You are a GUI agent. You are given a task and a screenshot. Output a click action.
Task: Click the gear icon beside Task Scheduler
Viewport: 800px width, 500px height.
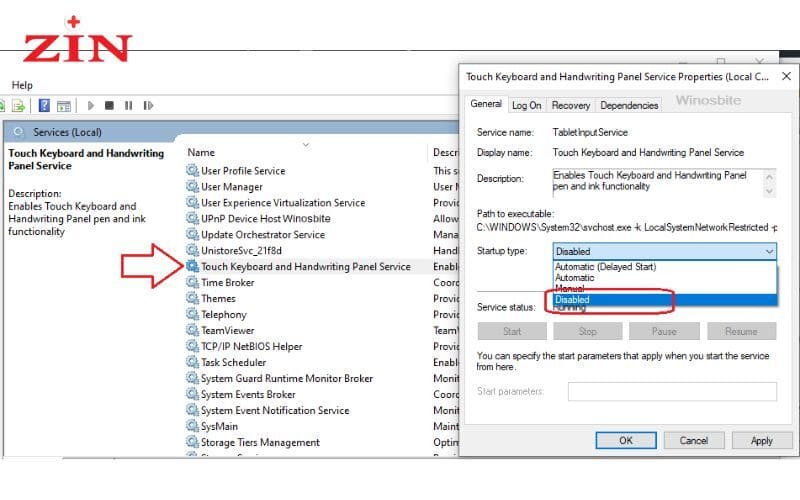coord(192,362)
